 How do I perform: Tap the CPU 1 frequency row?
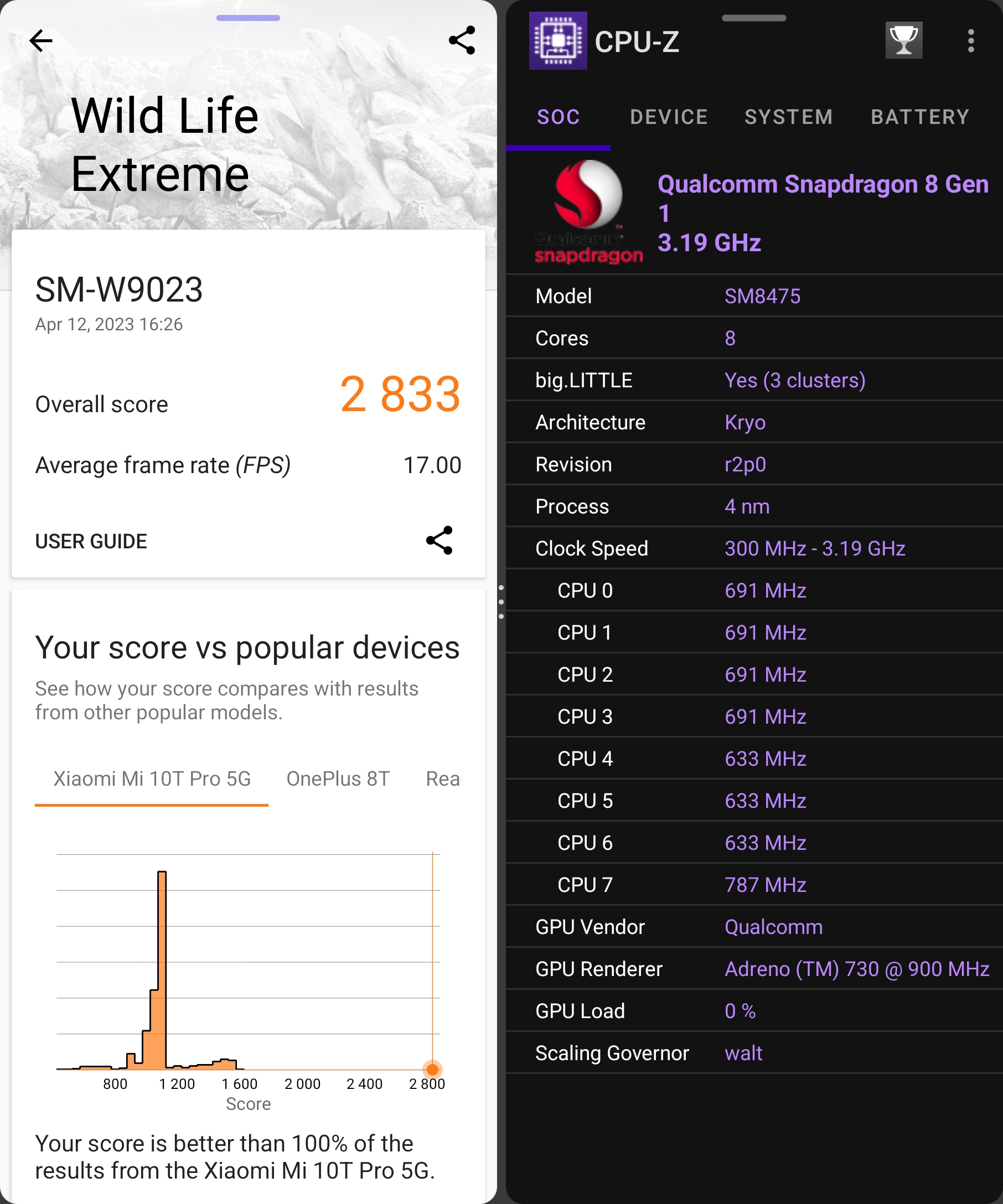(x=754, y=632)
